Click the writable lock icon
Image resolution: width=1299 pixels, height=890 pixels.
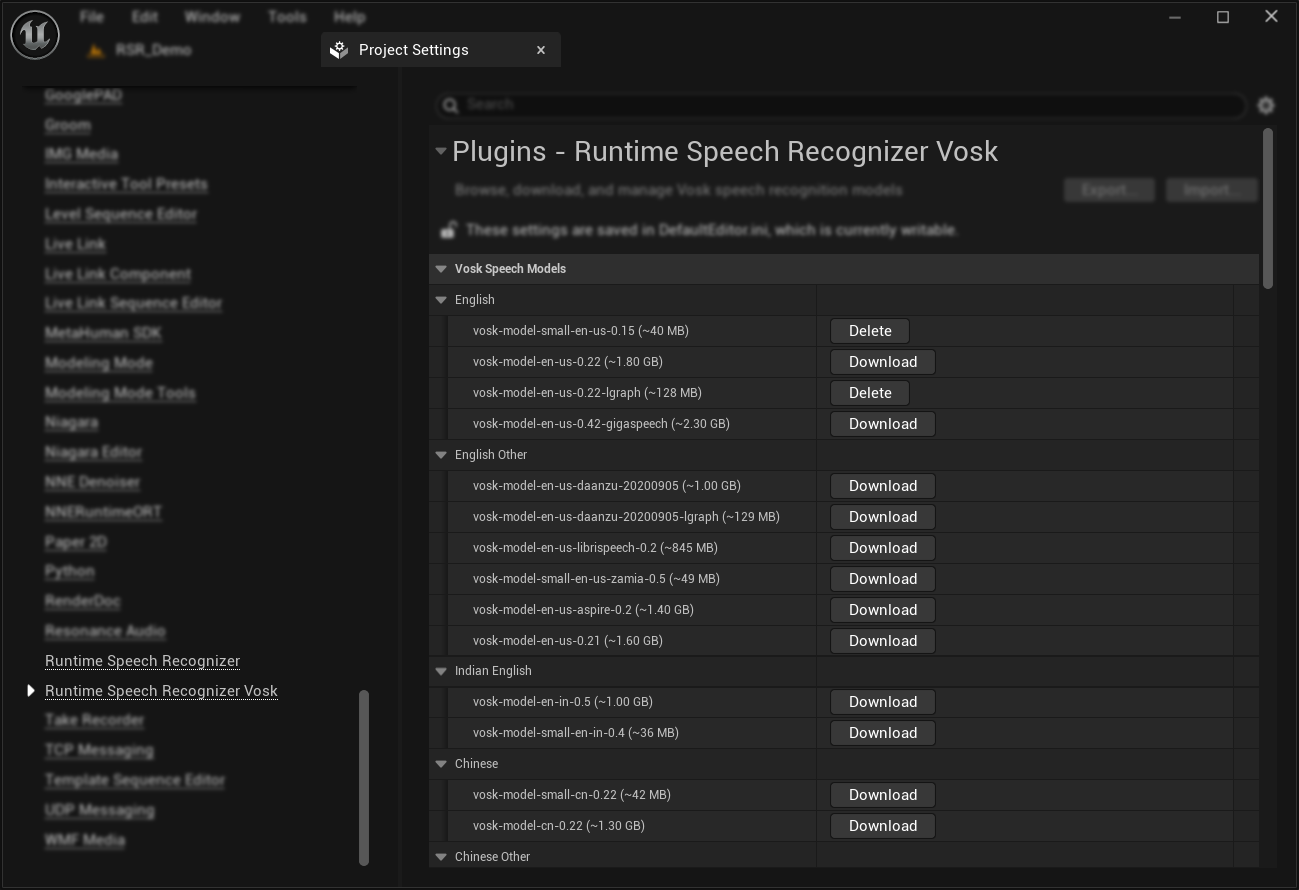coord(448,229)
